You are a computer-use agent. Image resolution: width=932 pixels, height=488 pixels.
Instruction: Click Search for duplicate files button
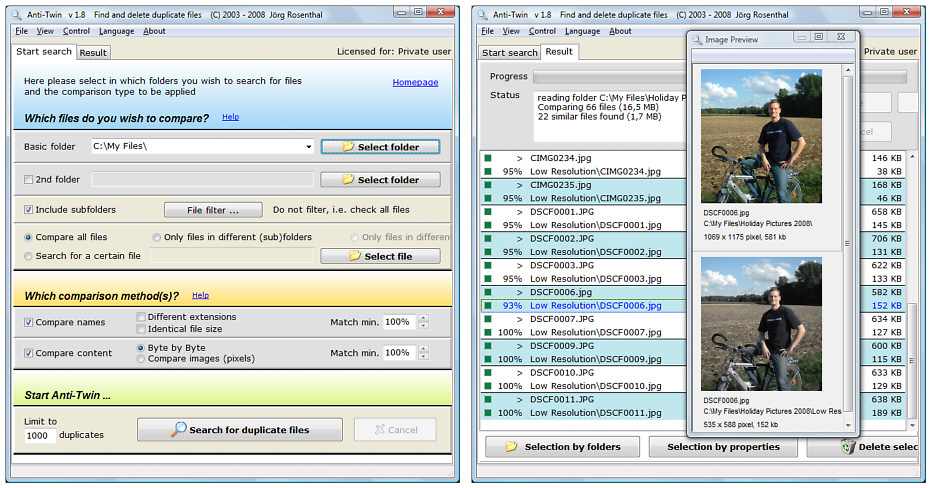click(240, 429)
